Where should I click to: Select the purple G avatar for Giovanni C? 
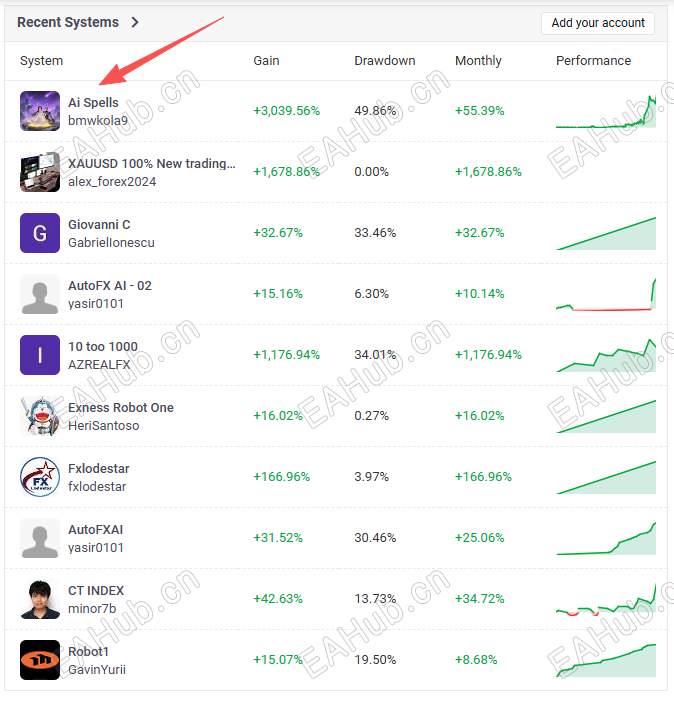coord(40,233)
